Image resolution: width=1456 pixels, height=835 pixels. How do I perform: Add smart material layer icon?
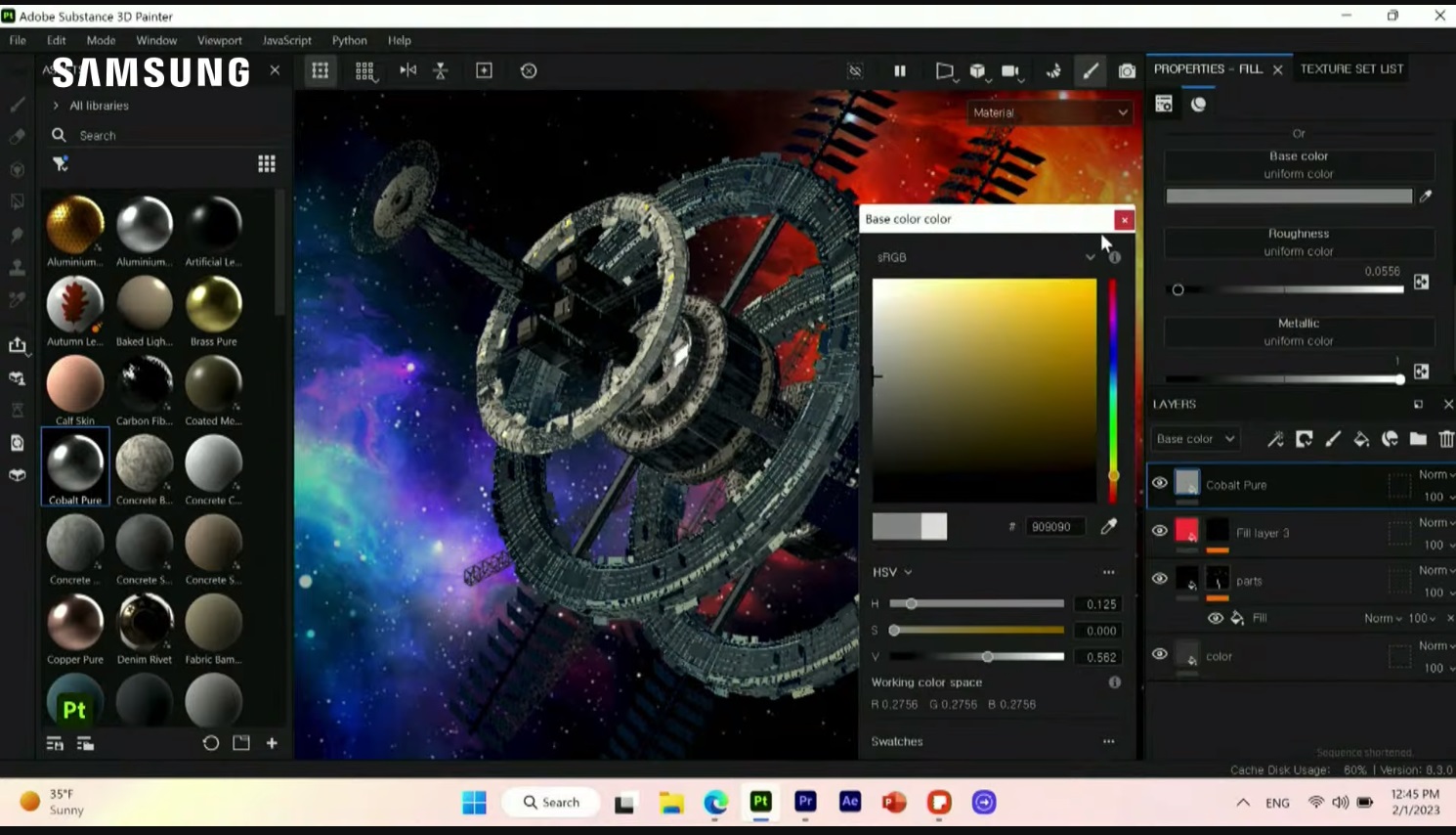1390,439
